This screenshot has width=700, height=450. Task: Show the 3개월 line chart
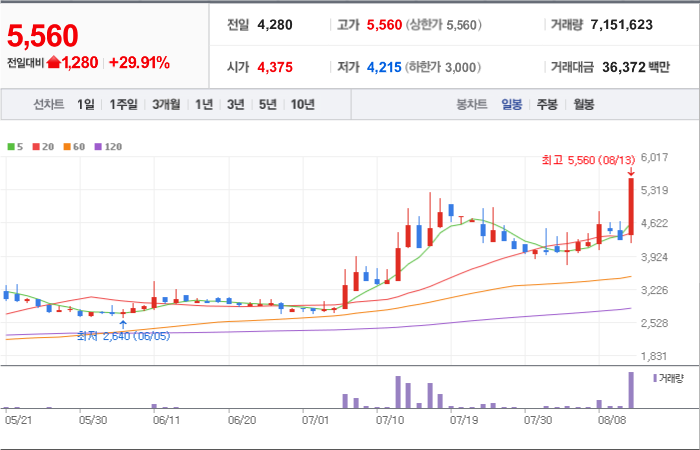tap(166, 104)
